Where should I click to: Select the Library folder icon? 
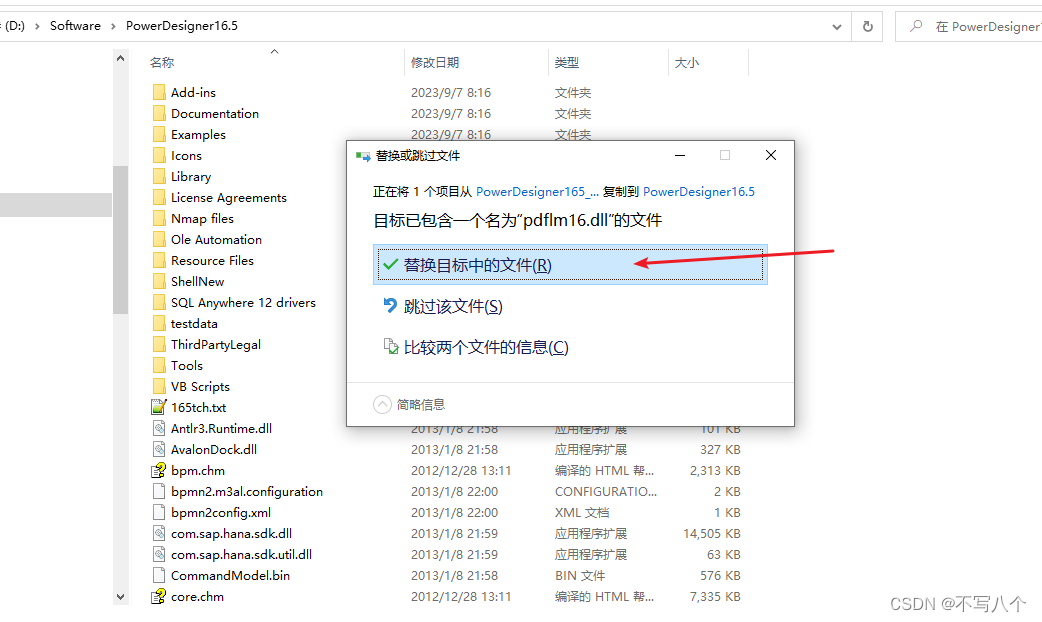(159, 177)
